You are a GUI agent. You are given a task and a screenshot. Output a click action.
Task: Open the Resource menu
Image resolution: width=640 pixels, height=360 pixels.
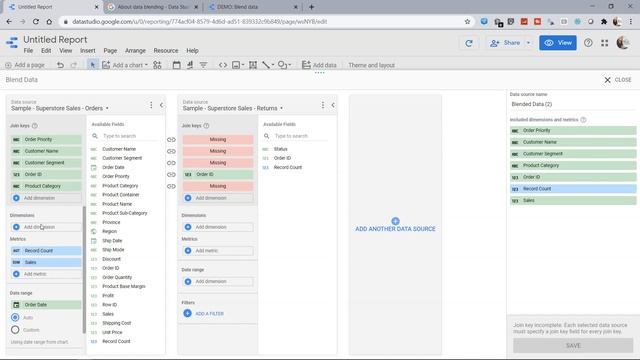pyautogui.click(x=166, y=51)
